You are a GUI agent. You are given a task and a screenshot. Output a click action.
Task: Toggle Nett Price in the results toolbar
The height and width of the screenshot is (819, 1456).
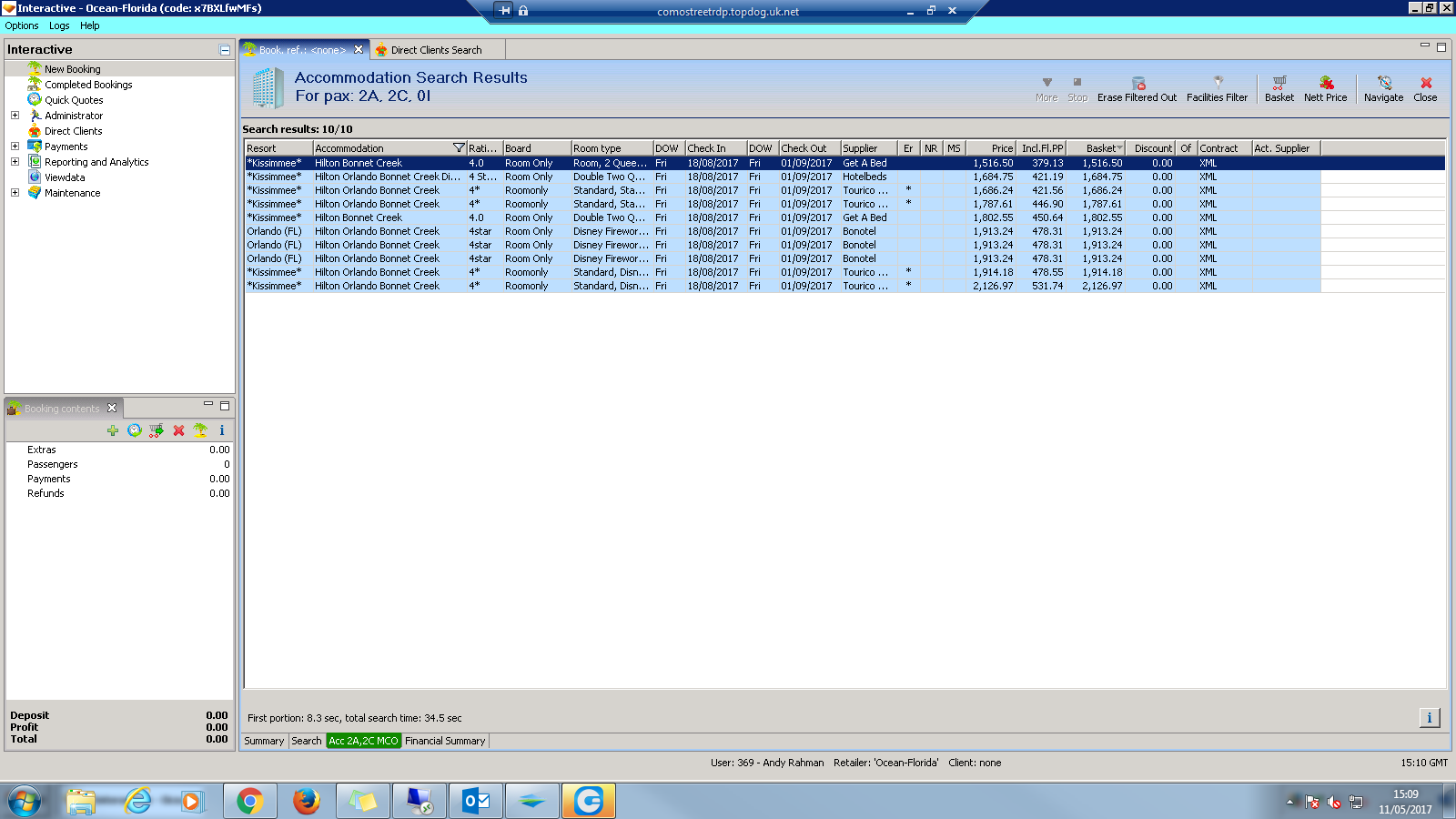[x=1325, y=89]
